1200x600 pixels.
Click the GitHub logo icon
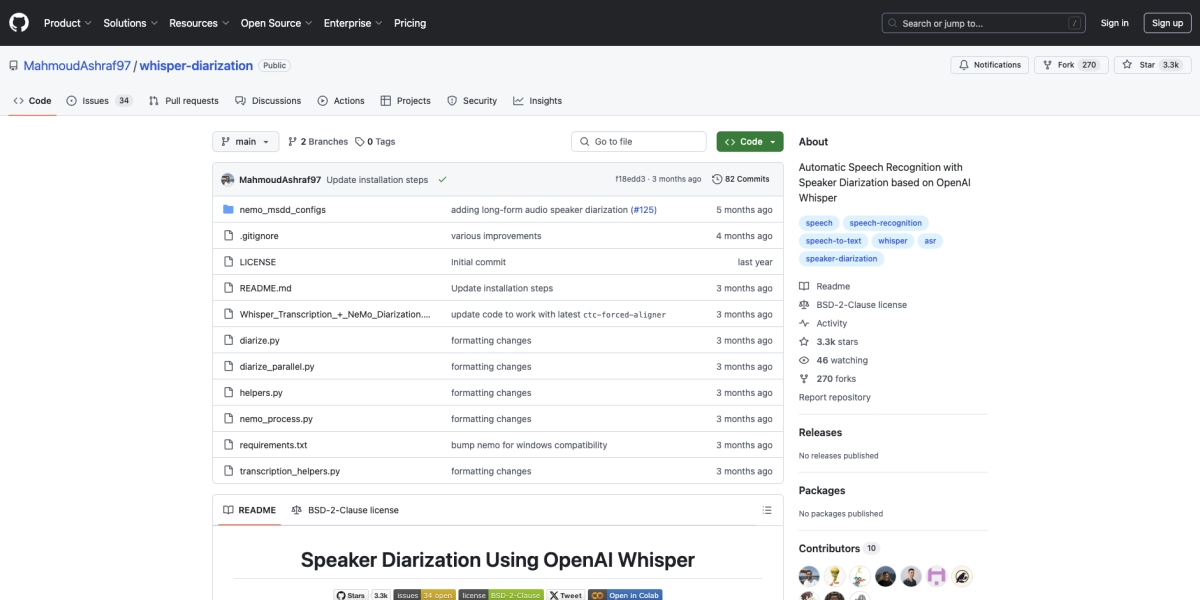click(x=20, y=23)
